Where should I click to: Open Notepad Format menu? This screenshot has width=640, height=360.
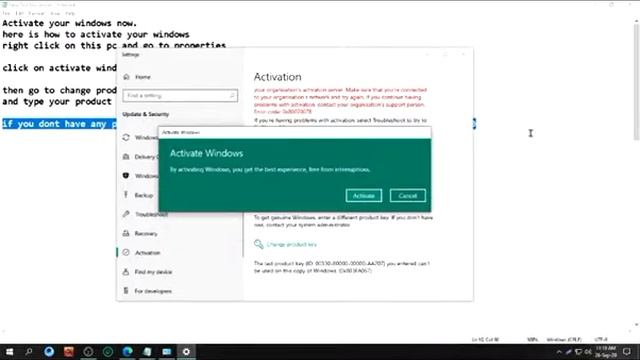(36, 13)
